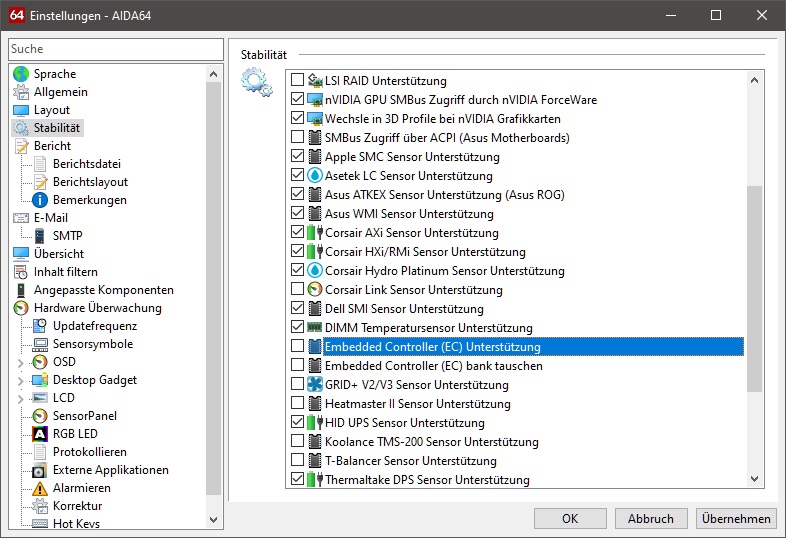Screen dimensions: 786x538
Task: Uncheck Apple SMC Sensor Unterstützung
Action: click(x=297, y=156)
